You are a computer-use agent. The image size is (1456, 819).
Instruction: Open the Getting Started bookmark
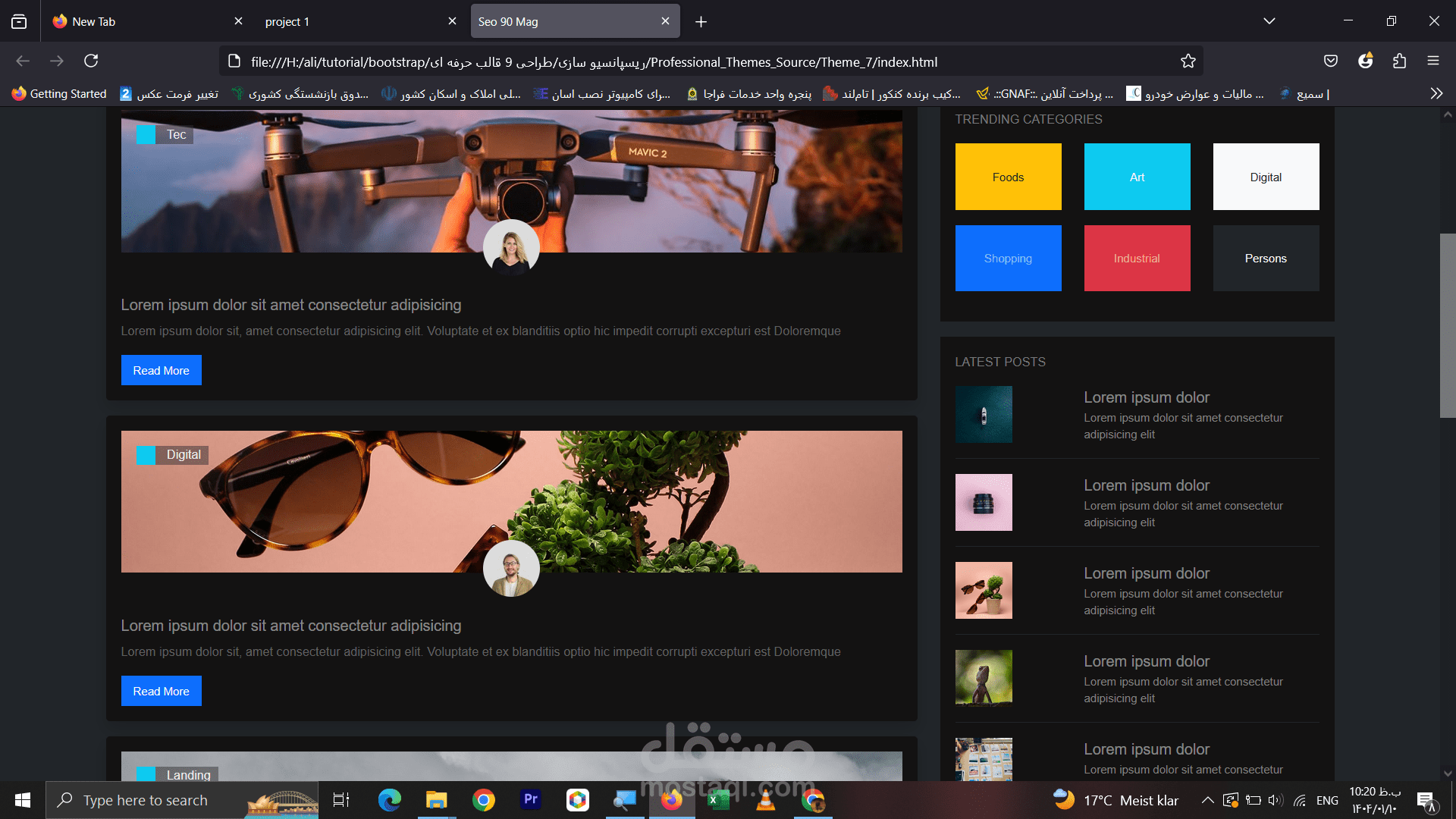[x=59, y=93]
